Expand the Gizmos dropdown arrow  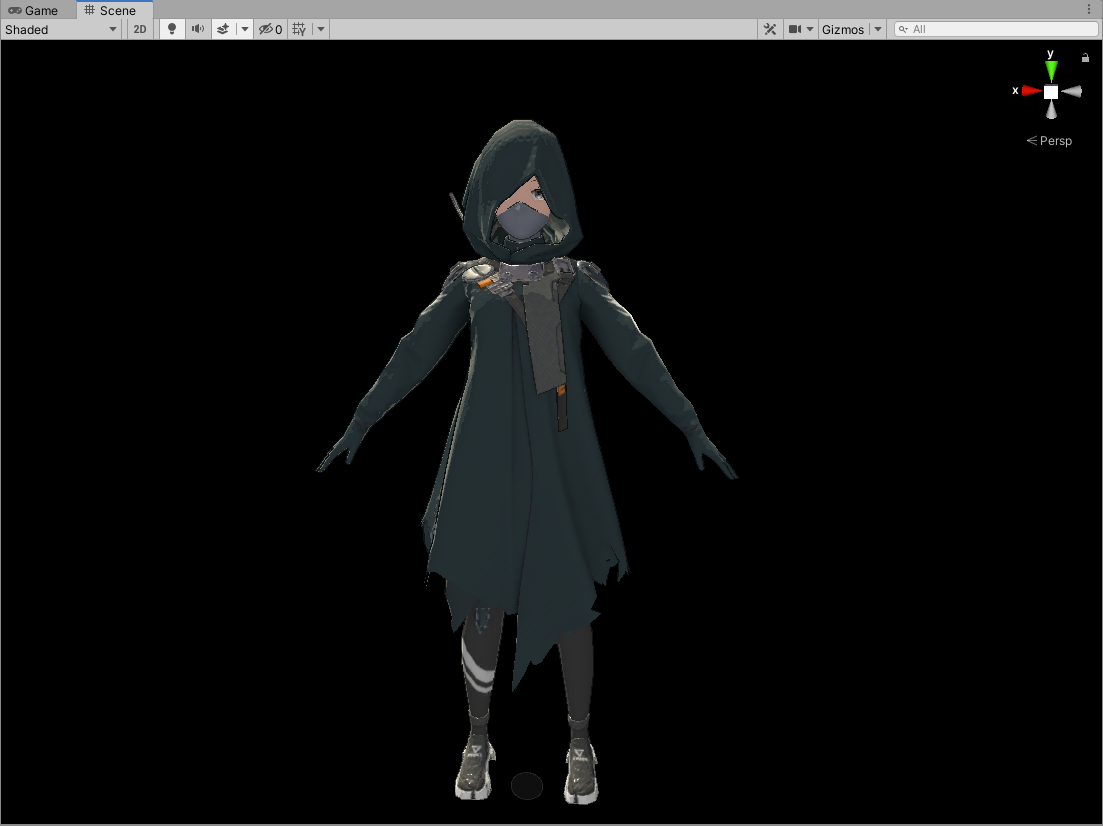[878, 29]
